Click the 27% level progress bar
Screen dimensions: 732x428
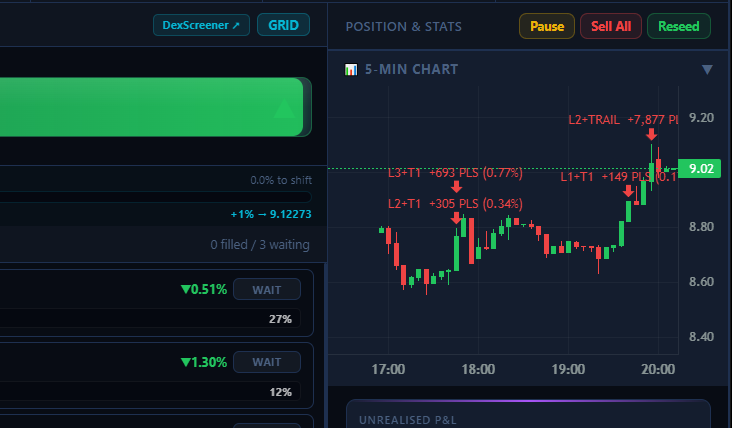[150, 319]
